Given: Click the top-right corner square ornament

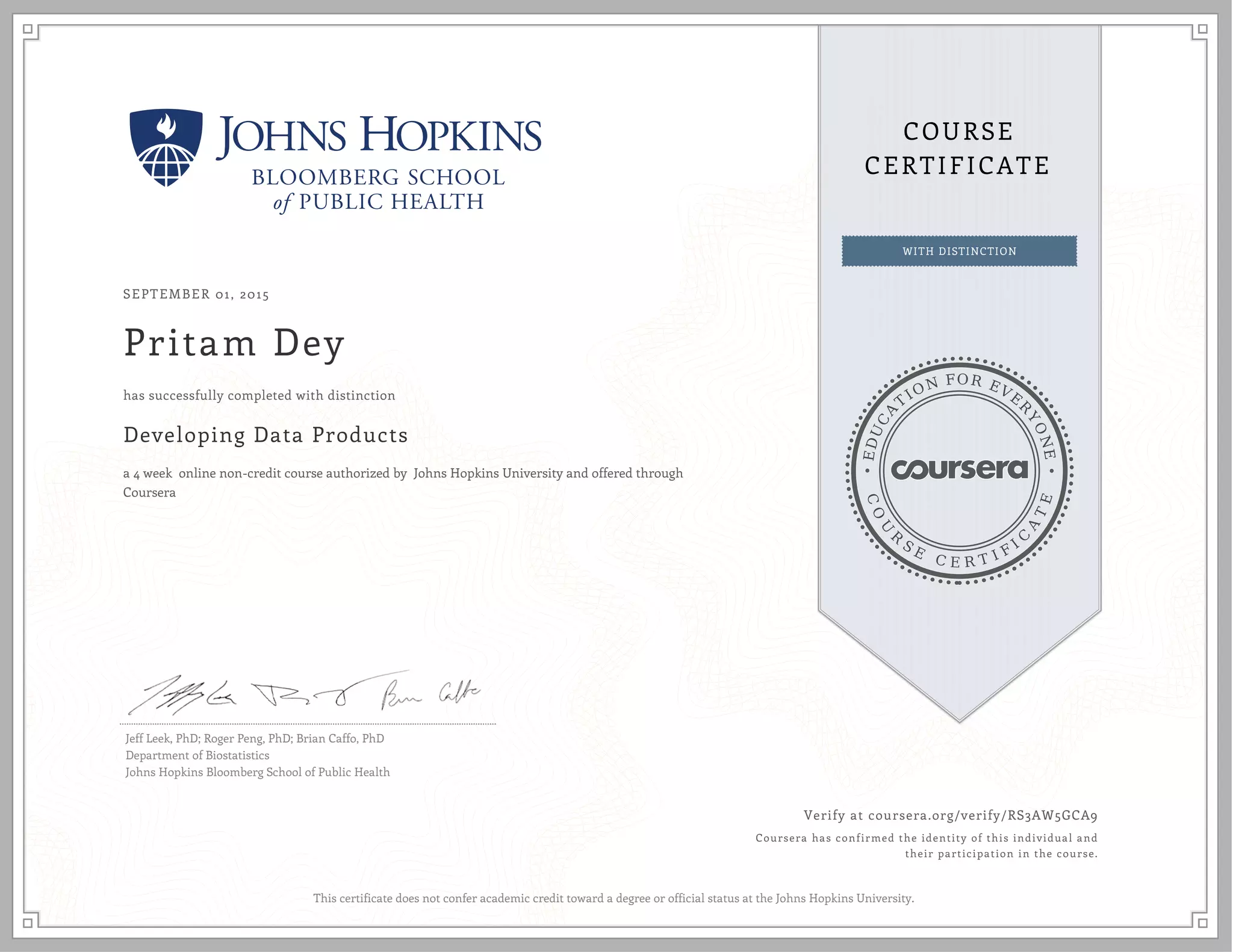Looking at the screenshot, I should click(1202, 29).
